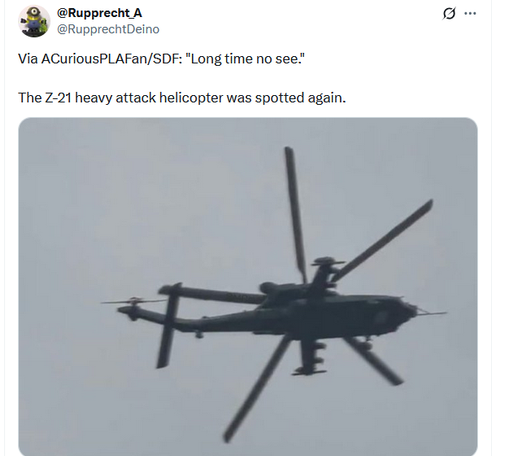Click the main rotor hub in the photo

[x=325, y=267]
